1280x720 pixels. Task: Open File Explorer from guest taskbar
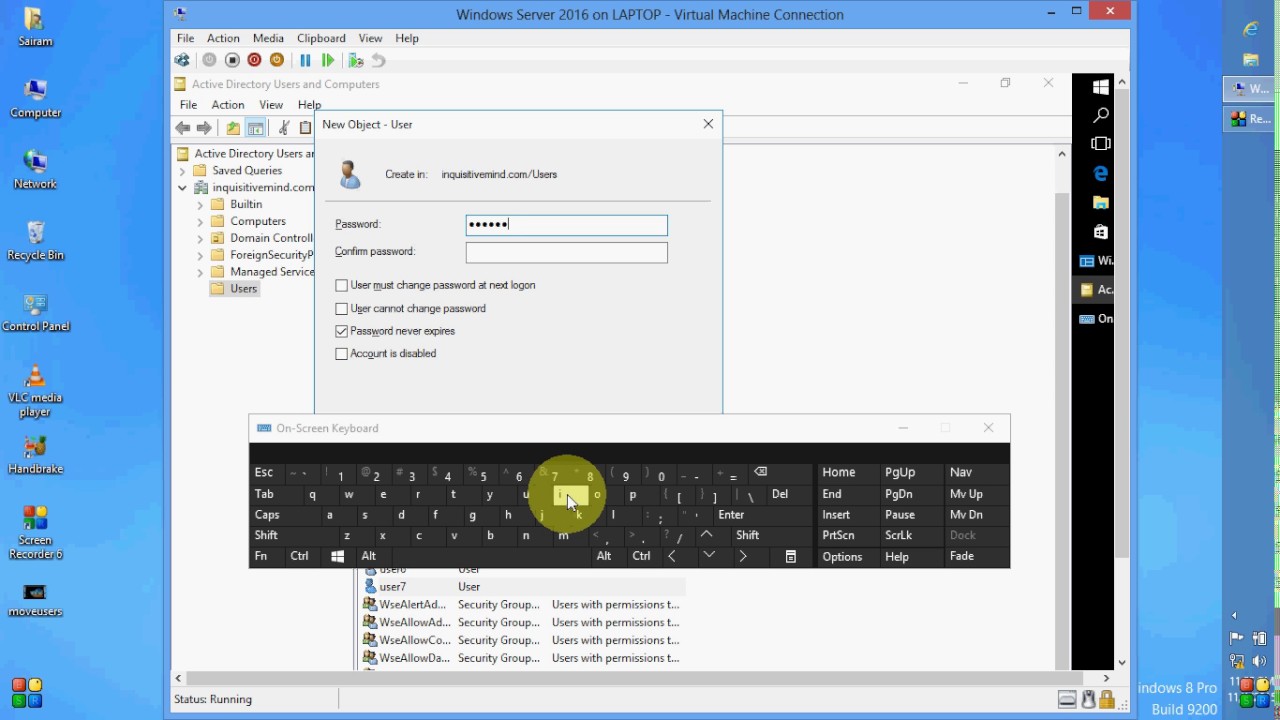point(1100,202)
